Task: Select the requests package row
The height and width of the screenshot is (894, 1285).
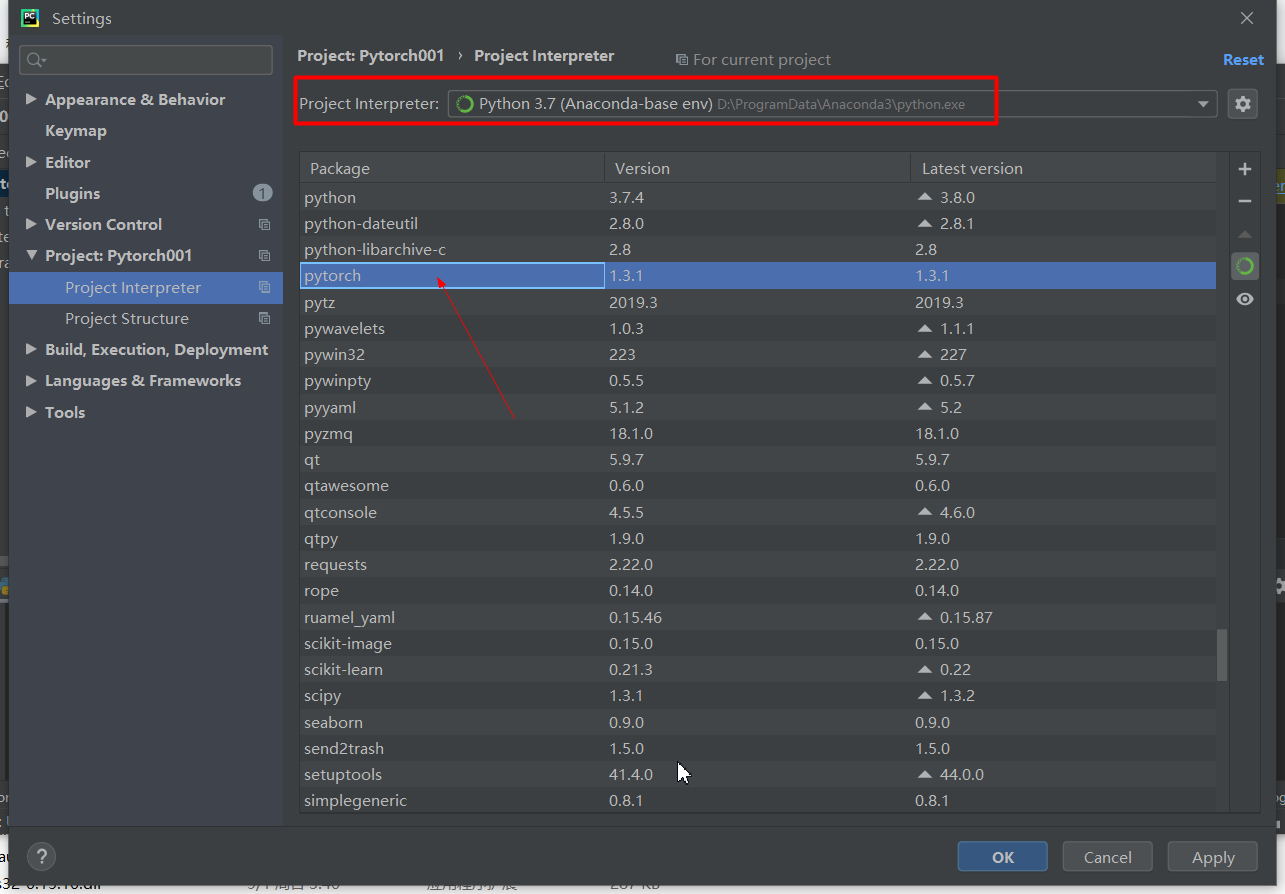Action: pyautogui.click(x=758, y=564)
